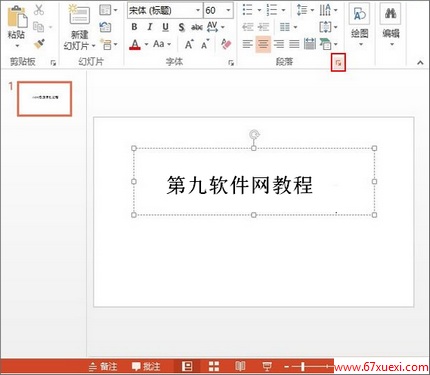Screen dimensions: 430x375
Task: Start Slide Show from status bar
Action: [x=267, y=367]
